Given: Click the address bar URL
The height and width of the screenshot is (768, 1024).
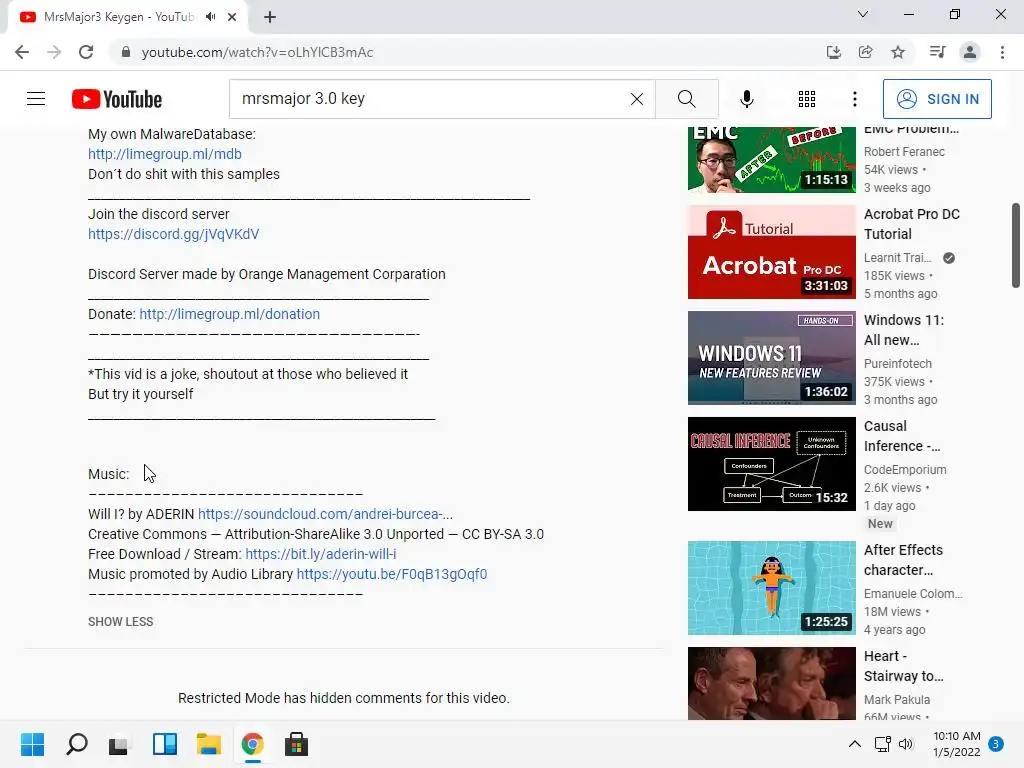Looking at the screenshot, I should 257,52.
